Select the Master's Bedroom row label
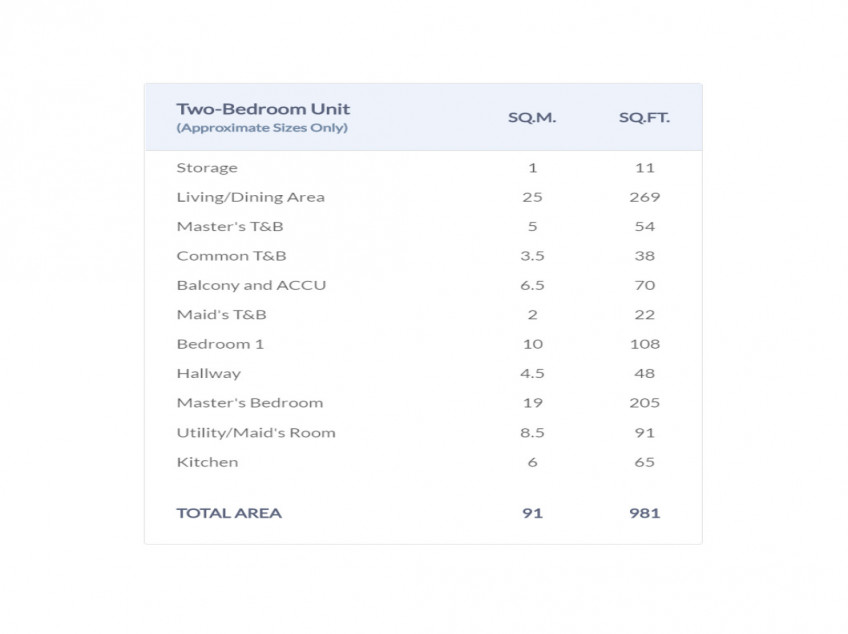Screen dimensions: 848x634 250,403
